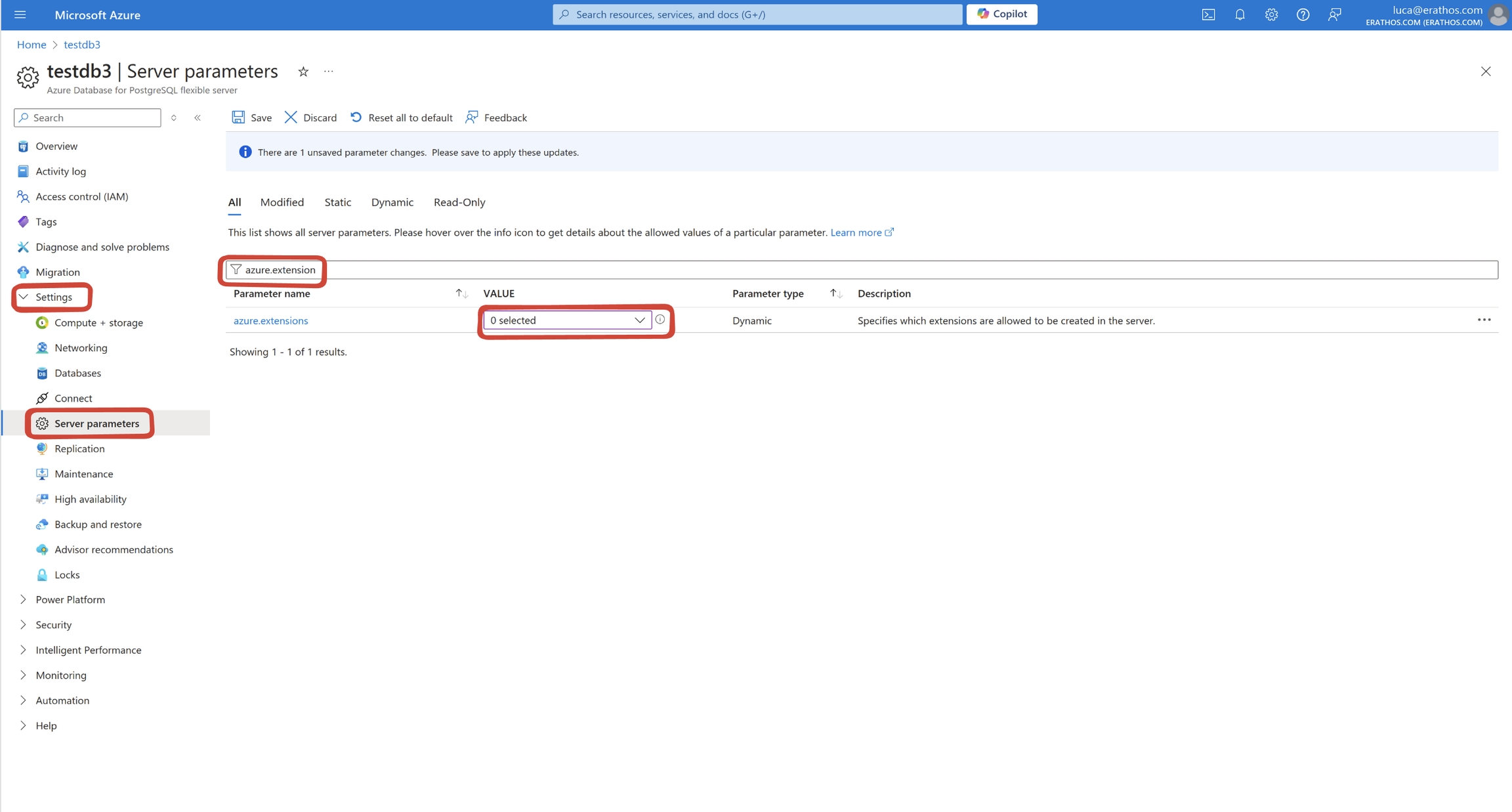
Task: Open the notifications bell
Action: [x=1240, y=14]
